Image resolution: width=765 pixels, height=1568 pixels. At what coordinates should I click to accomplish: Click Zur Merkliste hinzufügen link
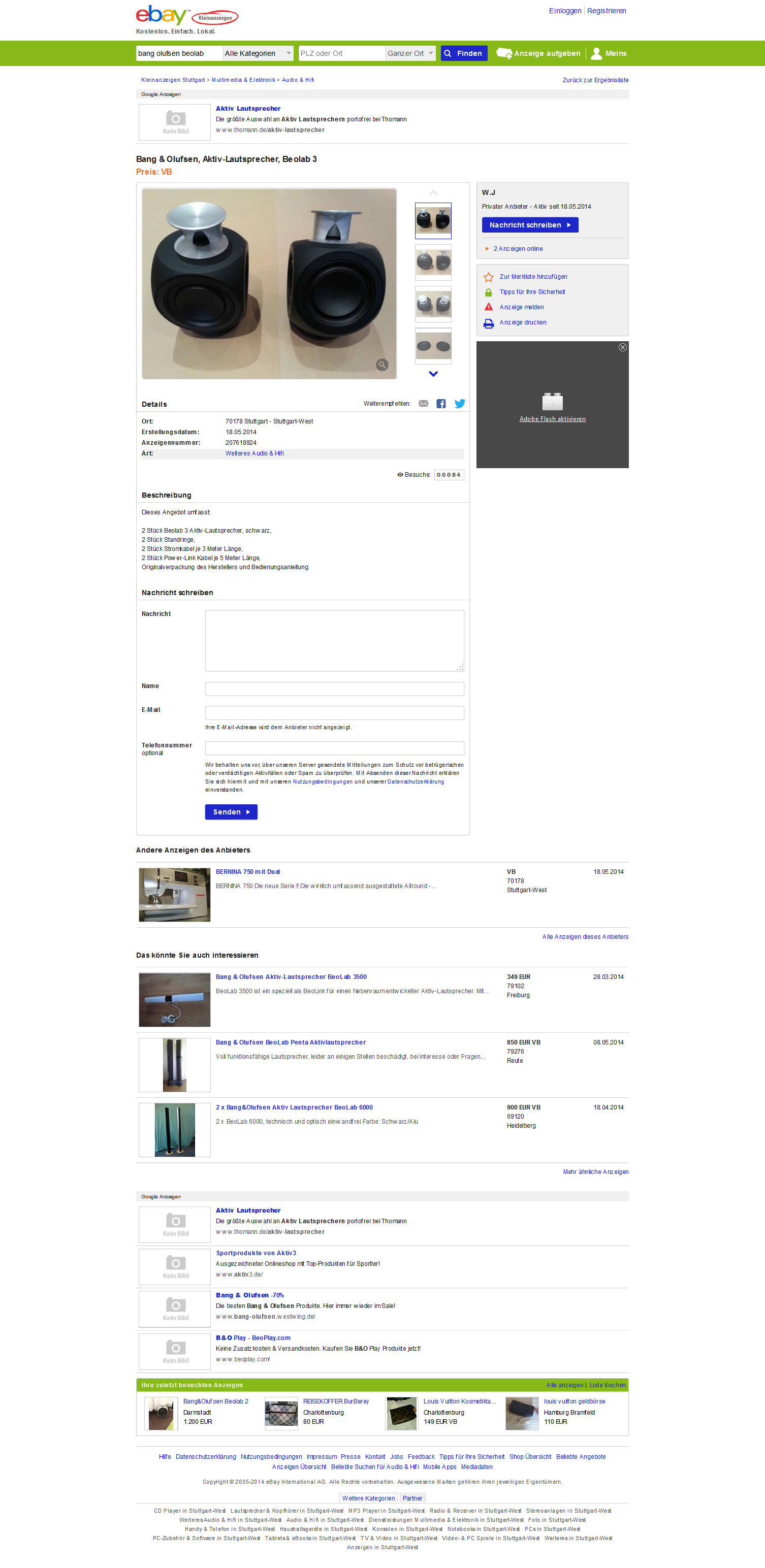click(x=533, y=277)
